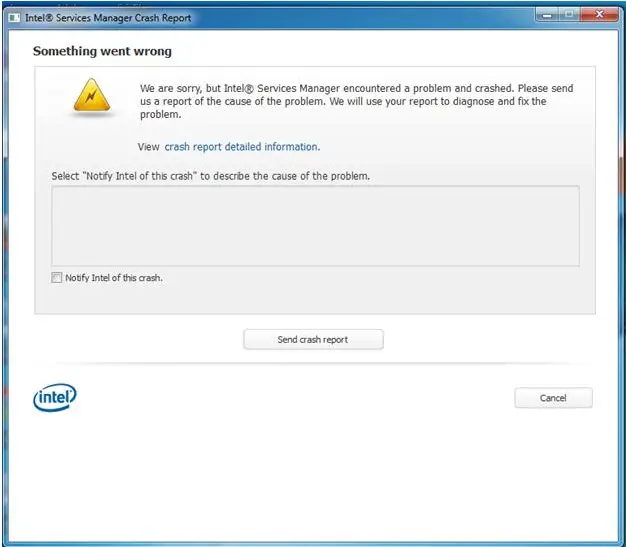Cancel the crash report dialog

point(553,398)
